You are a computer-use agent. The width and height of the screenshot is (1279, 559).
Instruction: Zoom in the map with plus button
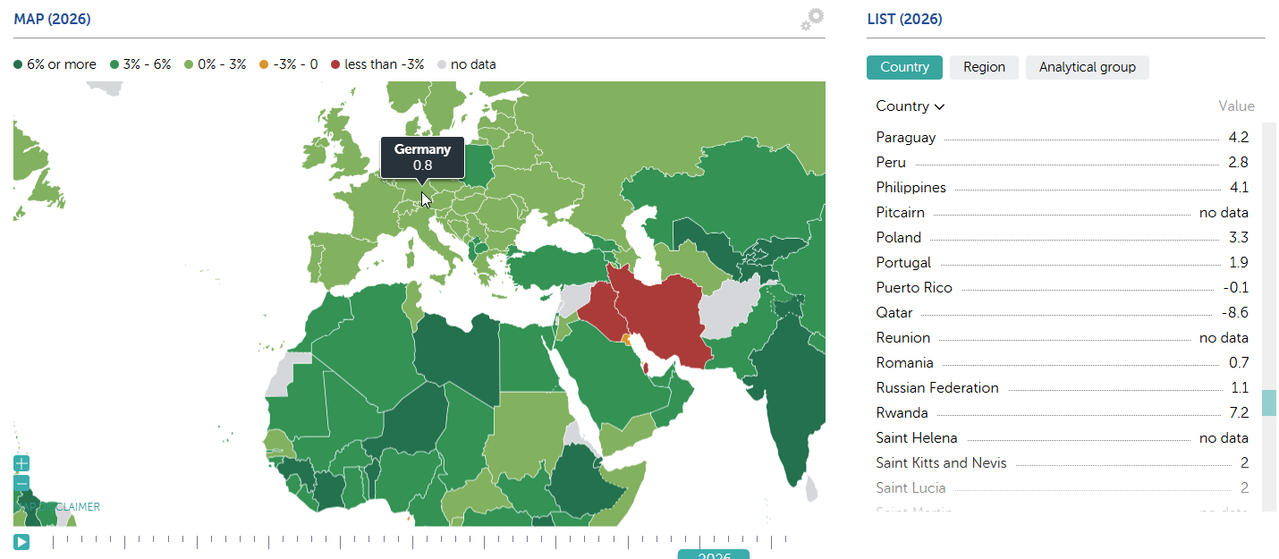[x=22, y=464]
